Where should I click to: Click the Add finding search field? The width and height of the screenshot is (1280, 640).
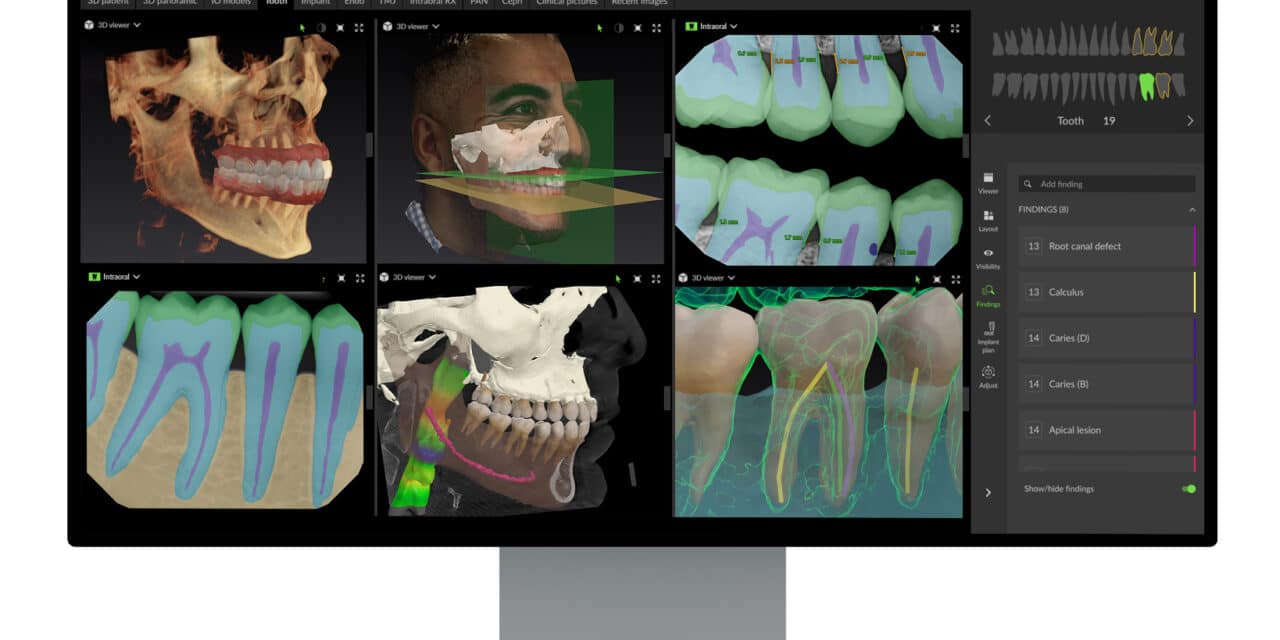coord(1112,184)
